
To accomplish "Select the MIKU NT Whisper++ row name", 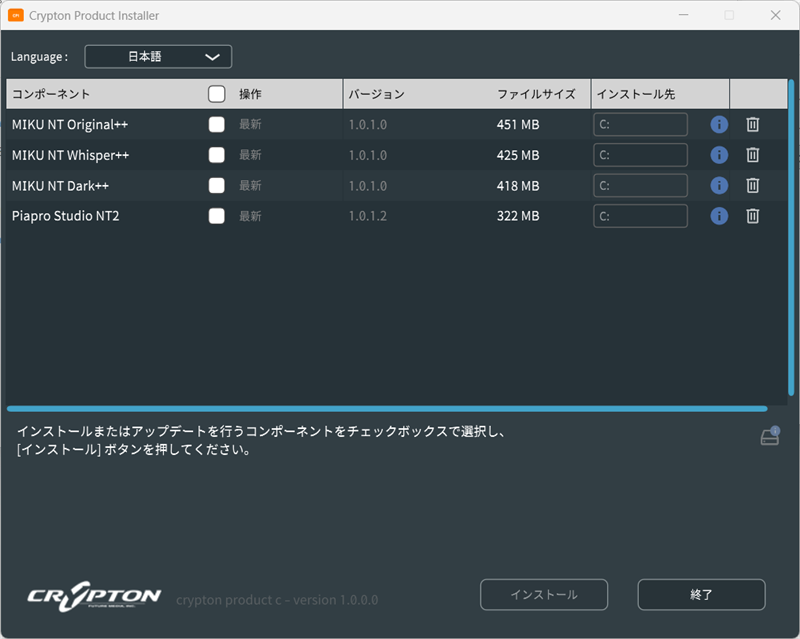I will point(70,155).
